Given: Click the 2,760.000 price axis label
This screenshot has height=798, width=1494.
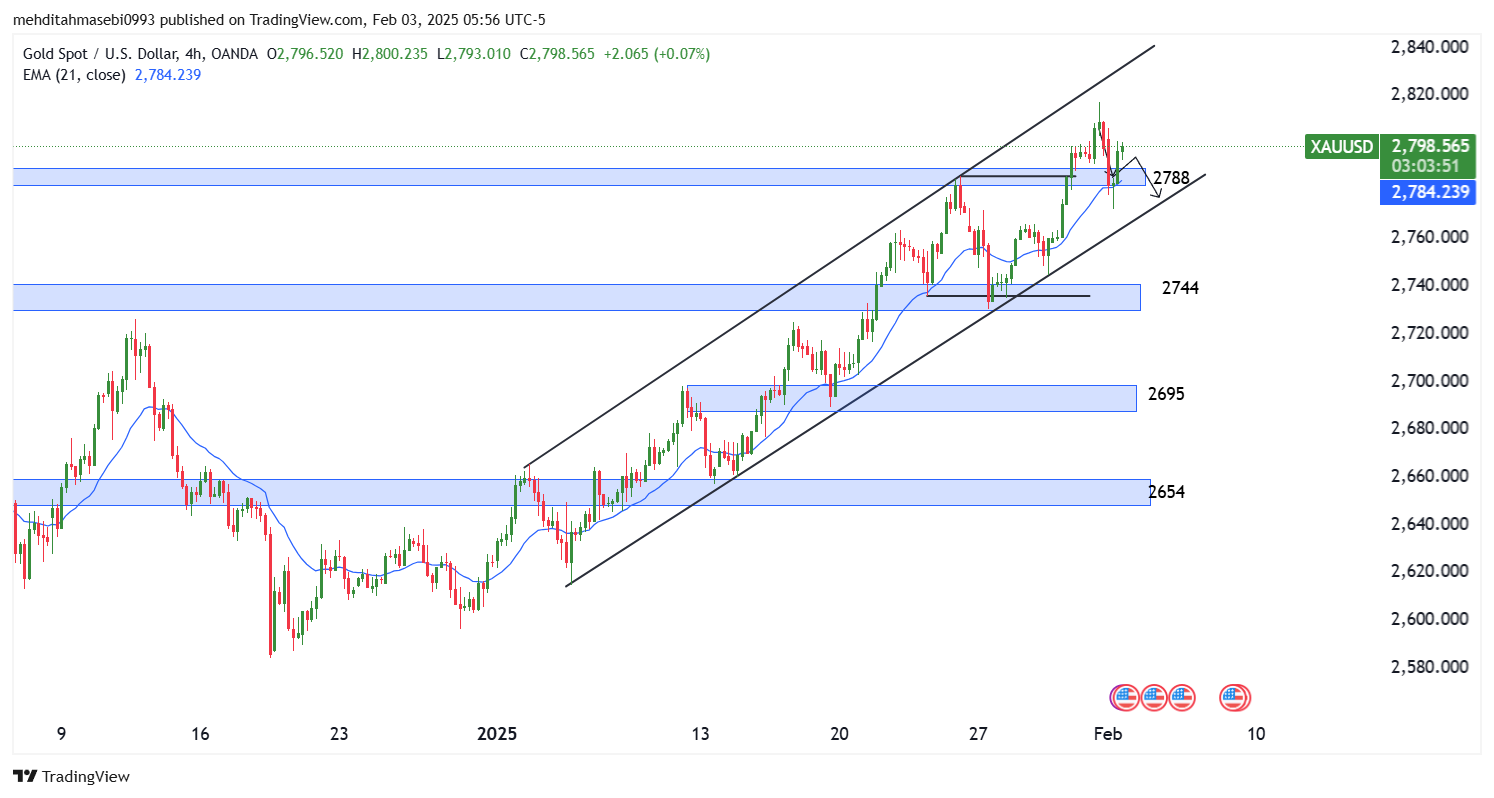Looking at the screenshot, I should (1429, 238).
